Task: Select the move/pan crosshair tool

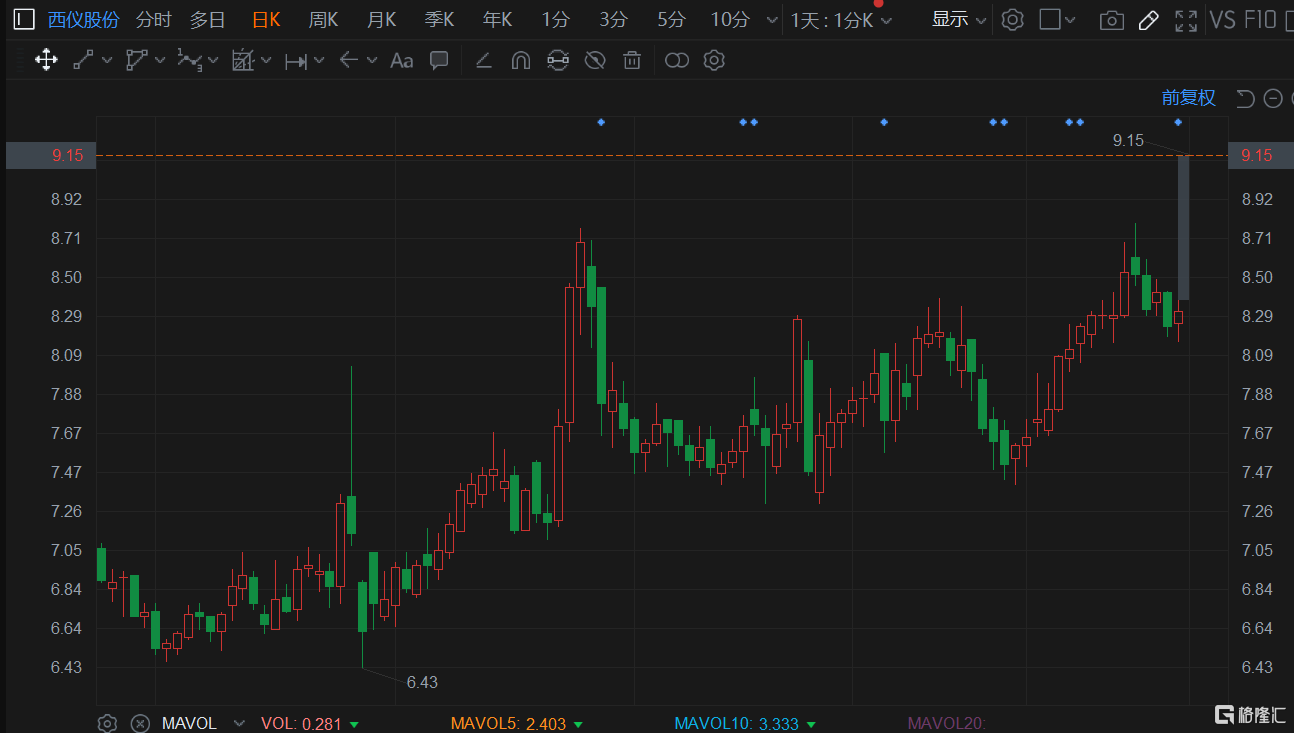Action: click(x=46, y=60)
